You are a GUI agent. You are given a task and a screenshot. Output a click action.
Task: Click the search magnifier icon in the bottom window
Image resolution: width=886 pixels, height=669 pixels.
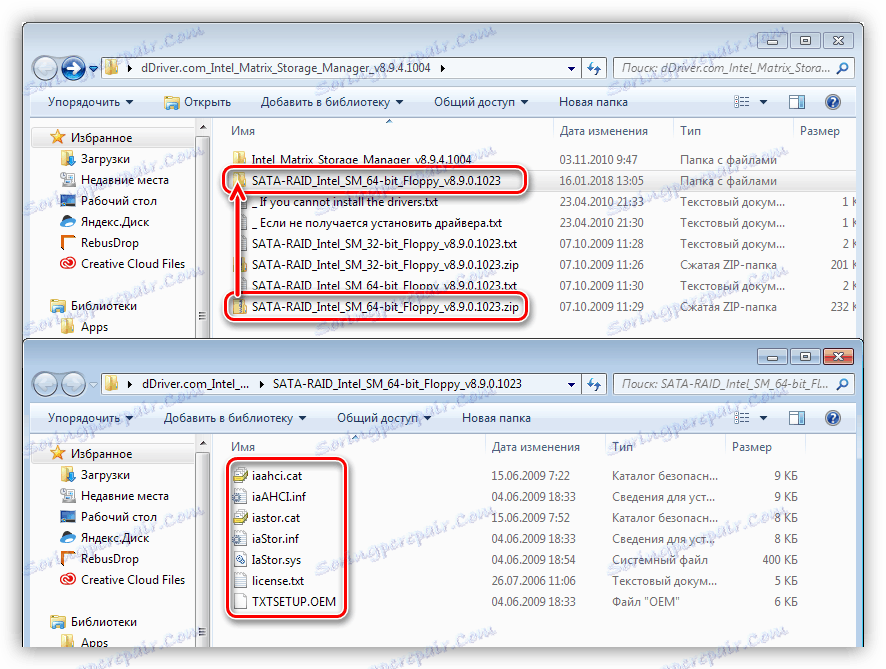pyautogui.click(x=842, y=384)
